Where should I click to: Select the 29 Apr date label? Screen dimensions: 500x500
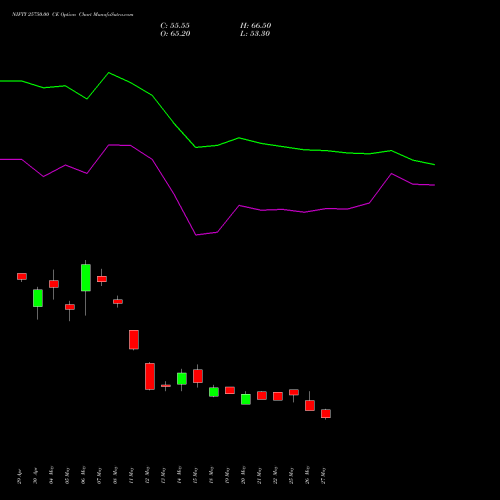pyautogui.click(x=19, y=476)
